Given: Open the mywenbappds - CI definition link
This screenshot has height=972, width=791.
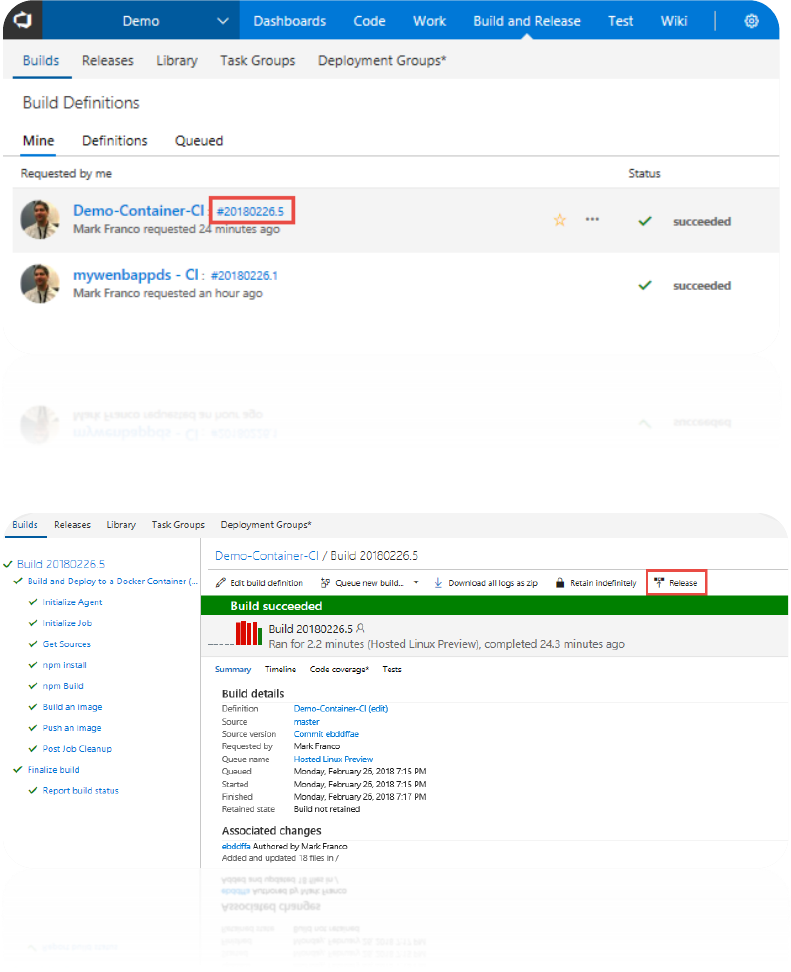Looking at the screenshot, I should pos(136,275).
